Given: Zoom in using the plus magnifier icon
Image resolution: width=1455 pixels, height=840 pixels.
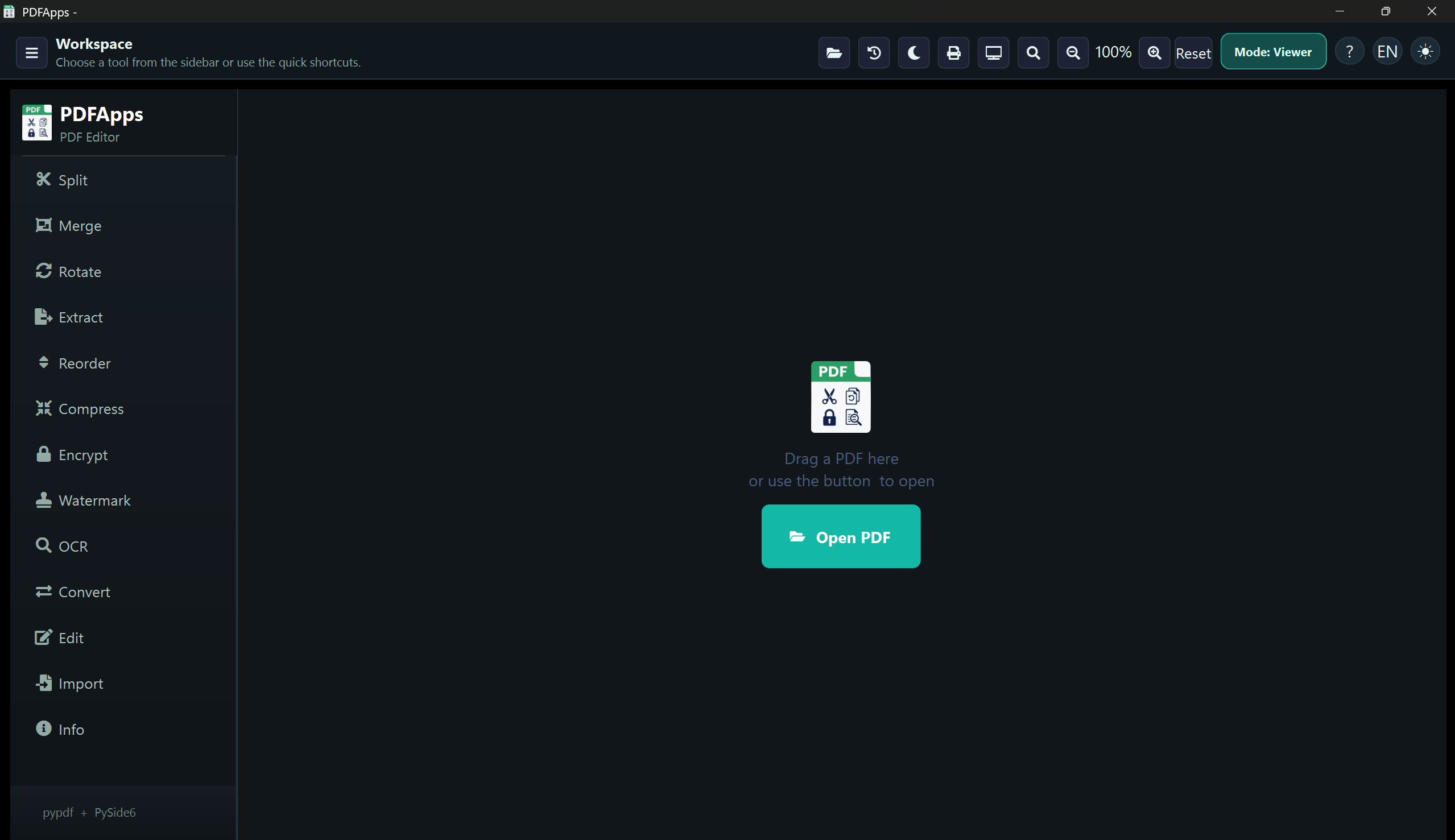Looking at the screenshot, I should click(x=1154, y=52).
